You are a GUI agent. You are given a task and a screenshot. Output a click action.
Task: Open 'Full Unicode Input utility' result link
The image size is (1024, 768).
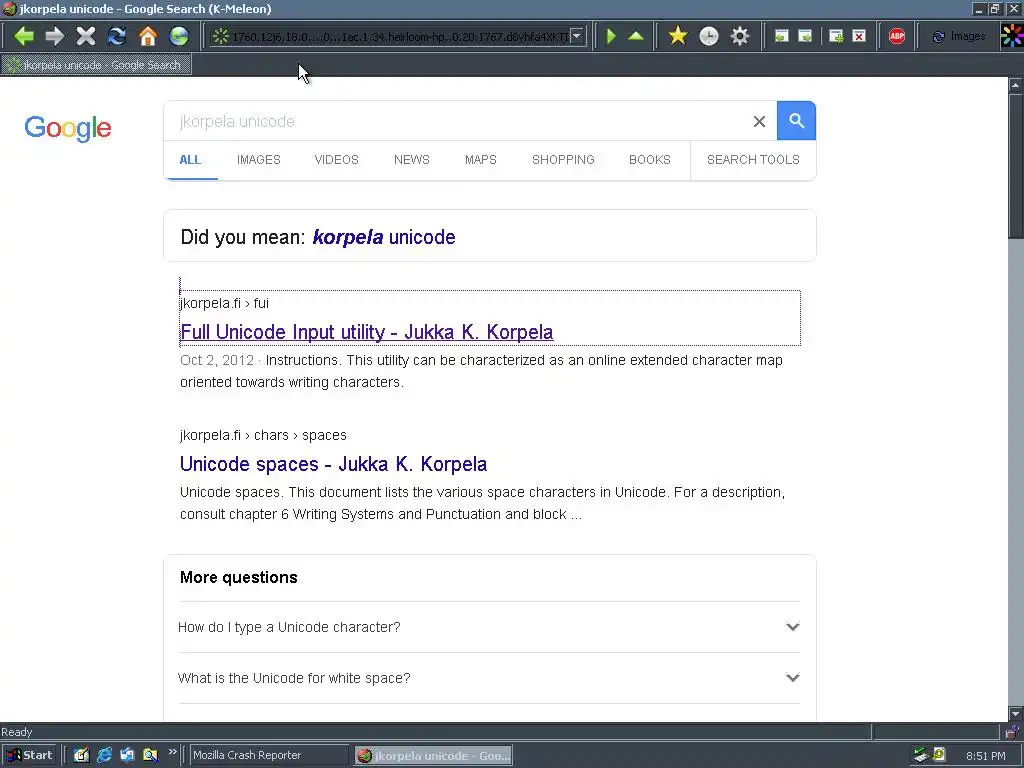[x=366, y=332]
